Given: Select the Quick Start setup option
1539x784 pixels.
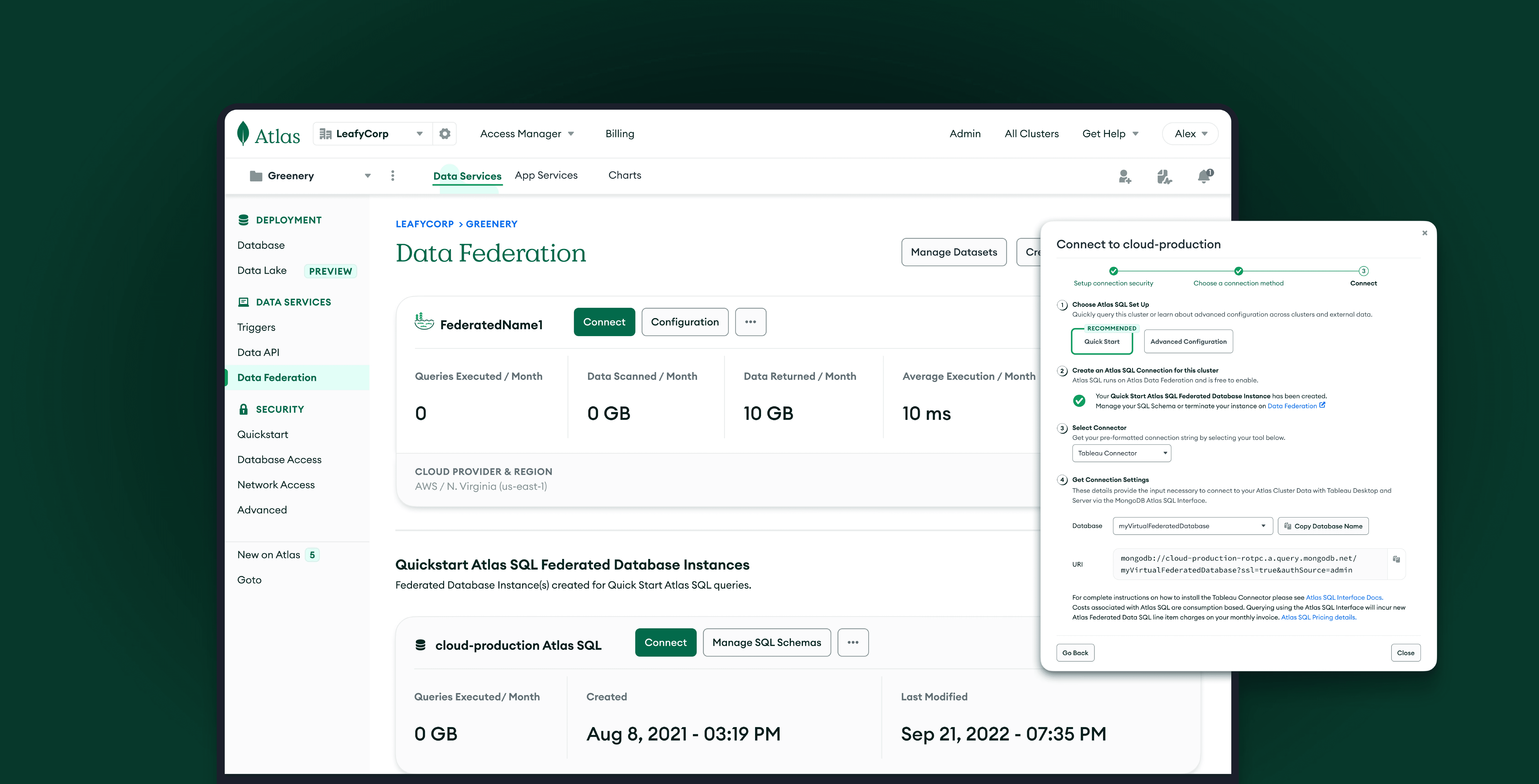Looking at the screenshot, I should coord(1102,342).
